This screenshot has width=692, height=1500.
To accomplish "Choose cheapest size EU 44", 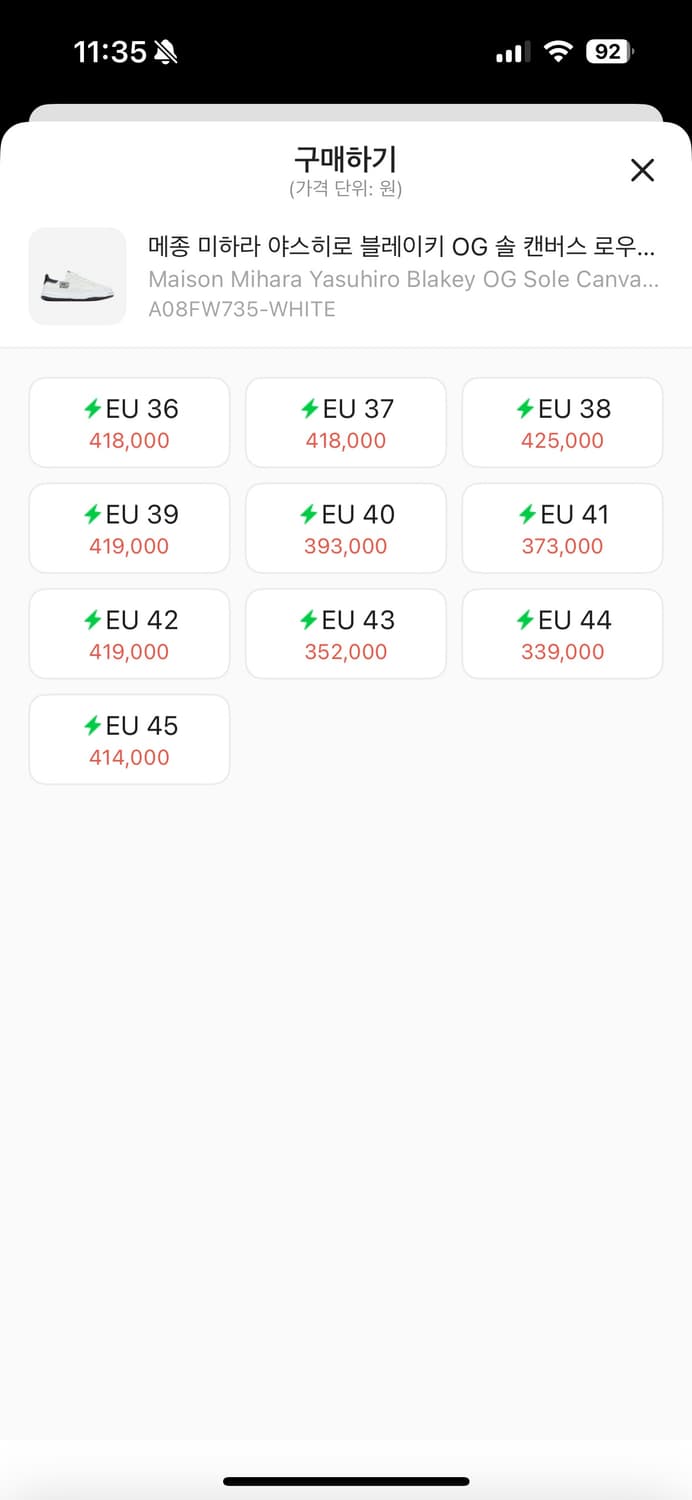I will pyautogui.click(x=562, y=634).
